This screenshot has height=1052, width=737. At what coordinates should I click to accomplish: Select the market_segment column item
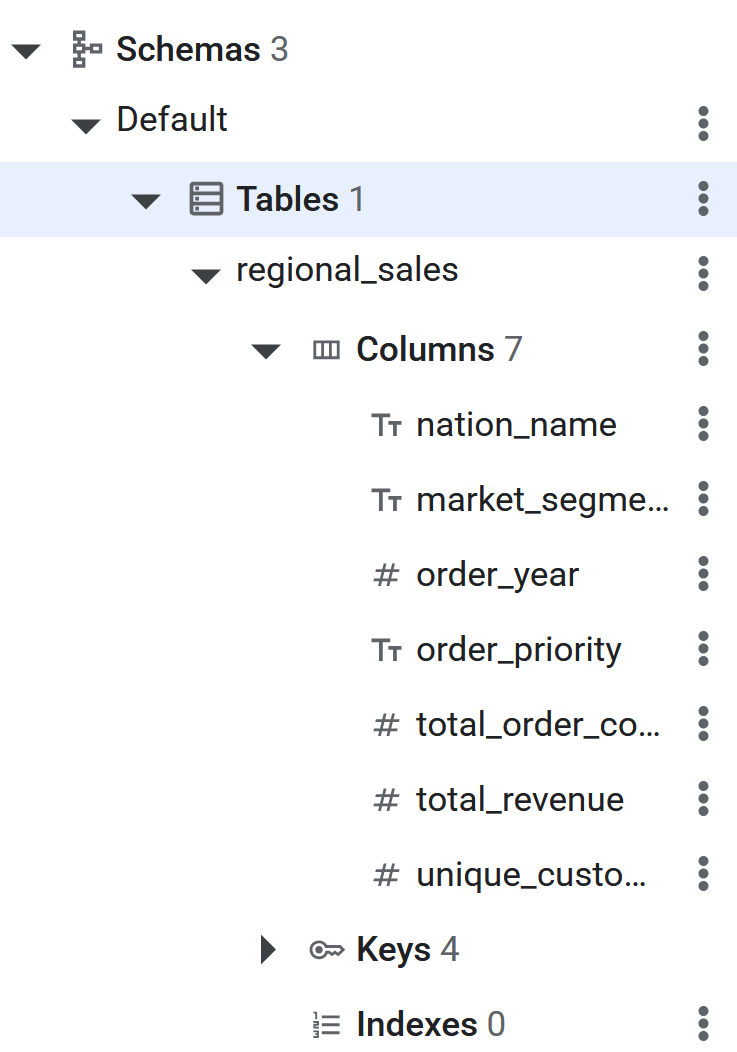(x=542, y=499)
